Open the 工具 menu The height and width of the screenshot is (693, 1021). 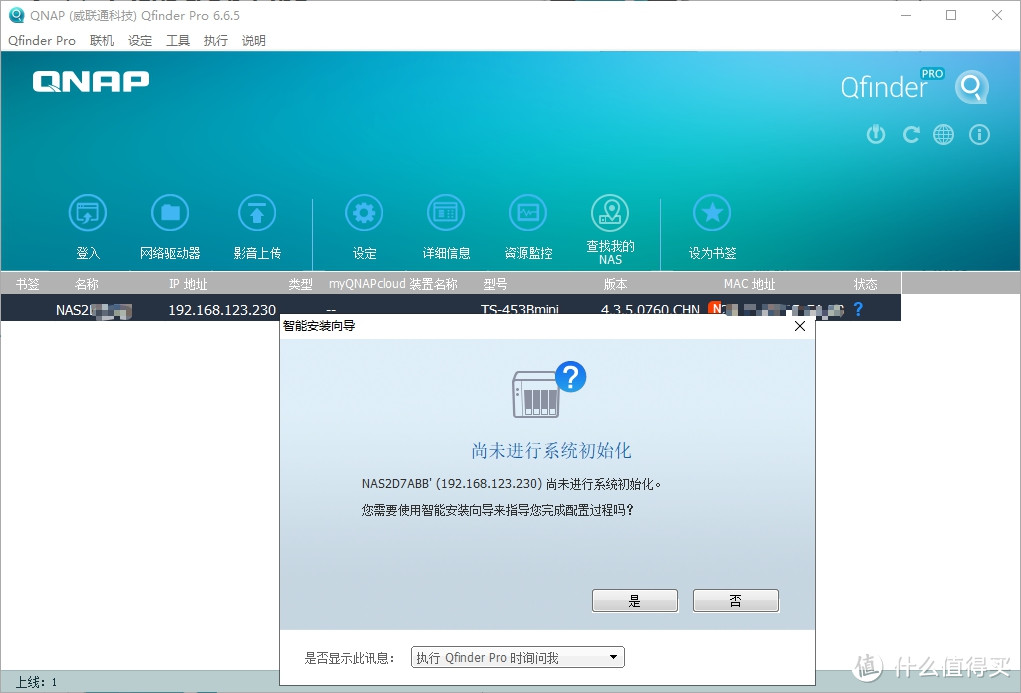(x=178, y=40)
